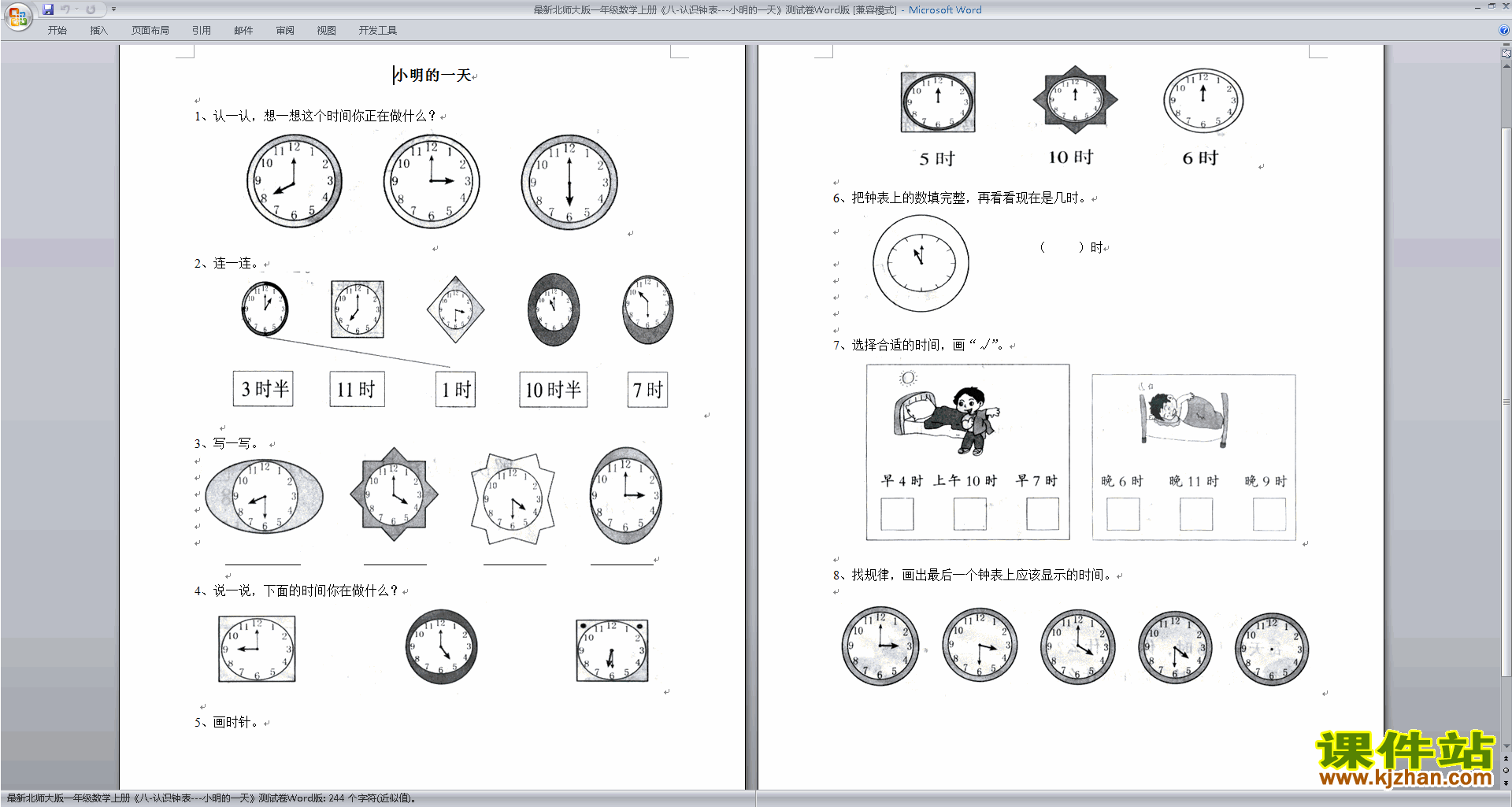
Task: Click the 3、写一写 heading text
Action: click(226, 443)
